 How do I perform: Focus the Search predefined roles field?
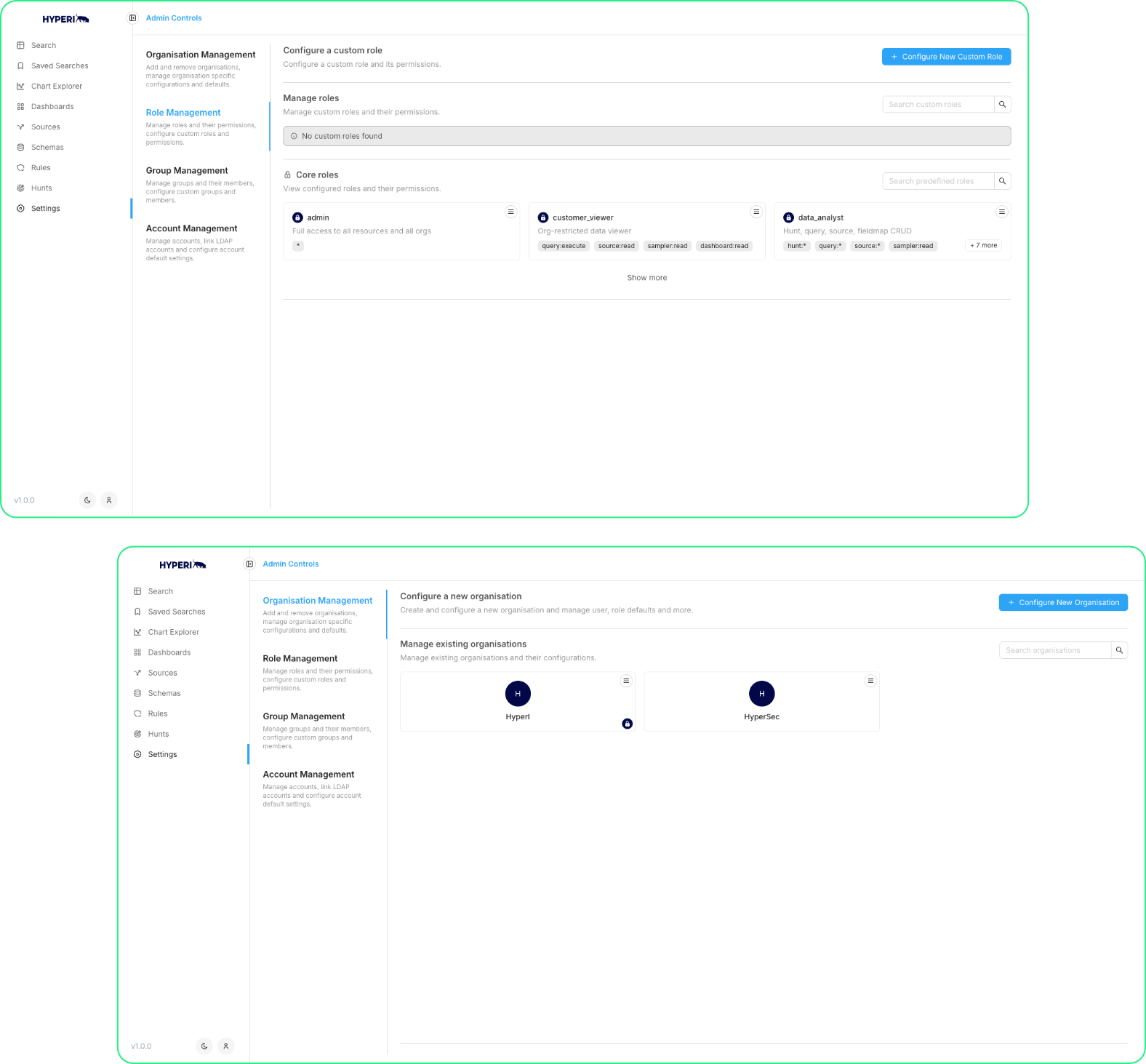click(x=938, y=181)
